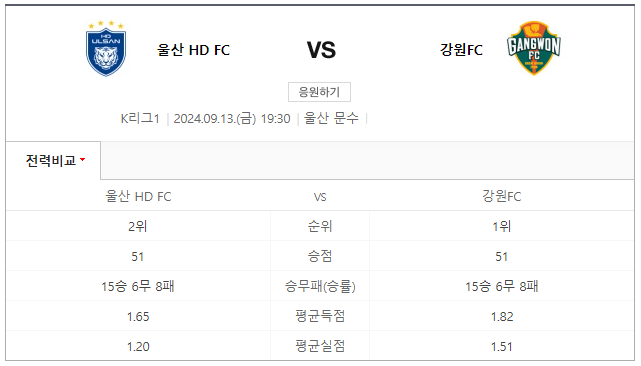Click the Gangwon FC crest logo
The image size is (641, 366).
[533, 48]
